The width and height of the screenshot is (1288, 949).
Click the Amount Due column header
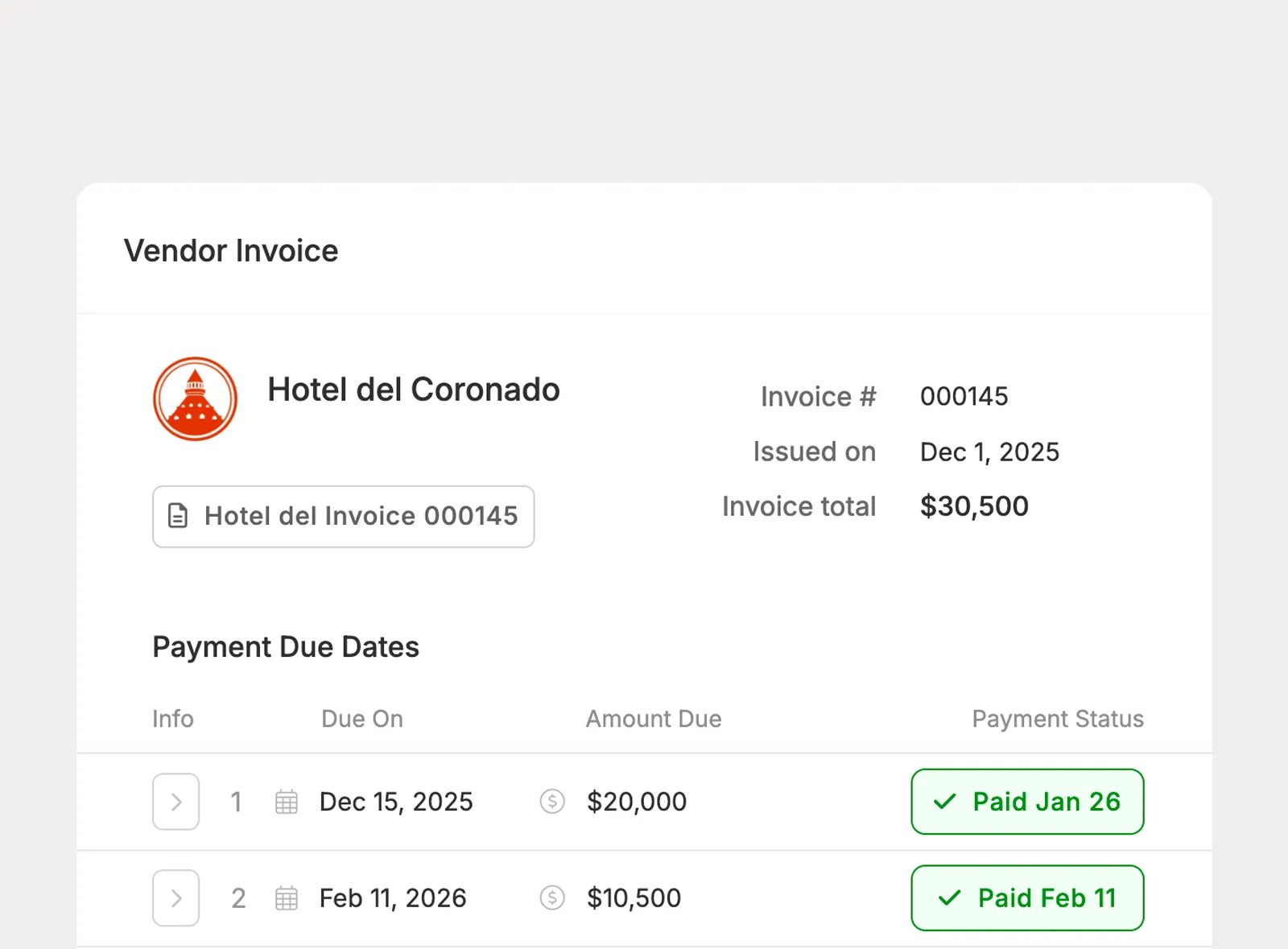[654, 719]
